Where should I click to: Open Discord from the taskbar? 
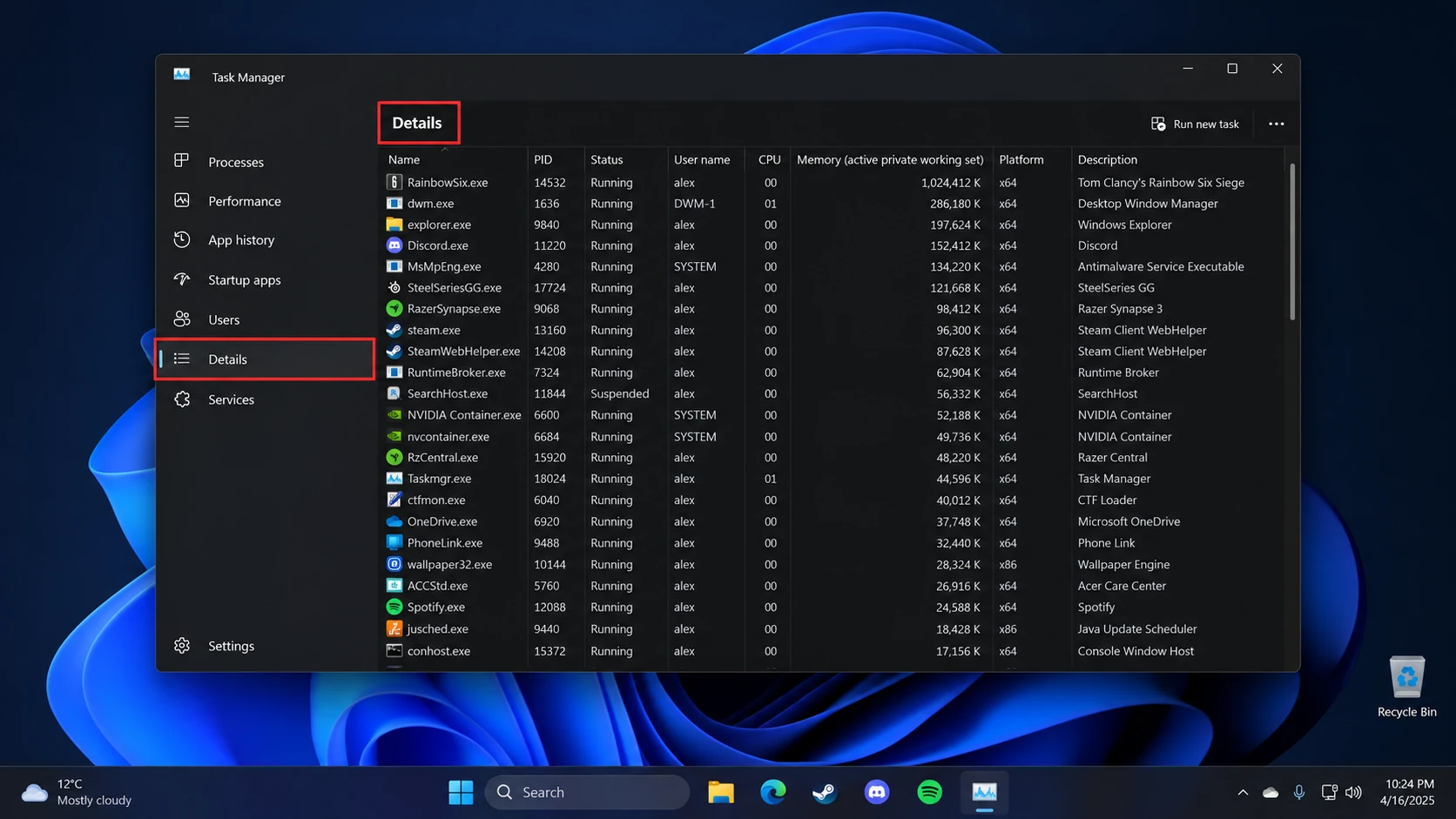click(x=877, y=792)
